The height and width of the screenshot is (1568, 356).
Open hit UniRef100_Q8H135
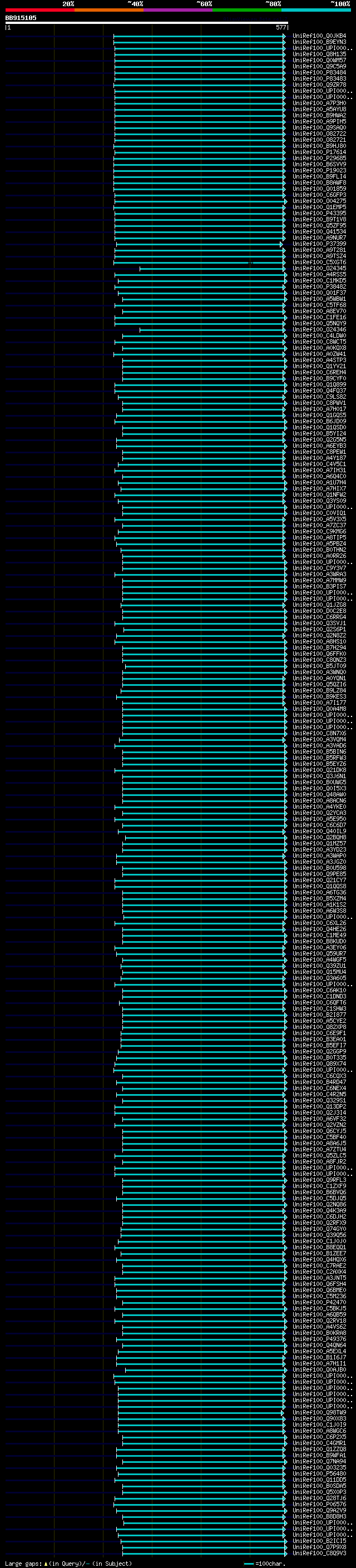click(x=319, y=54)
